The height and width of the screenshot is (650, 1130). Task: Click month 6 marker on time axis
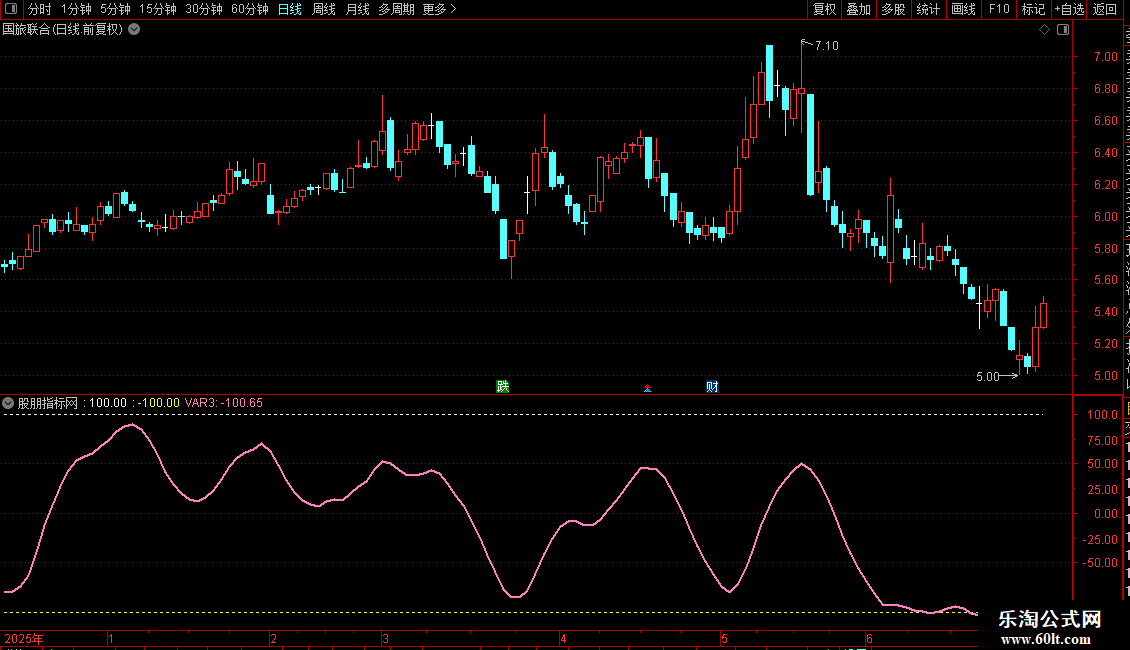point(870,638)
